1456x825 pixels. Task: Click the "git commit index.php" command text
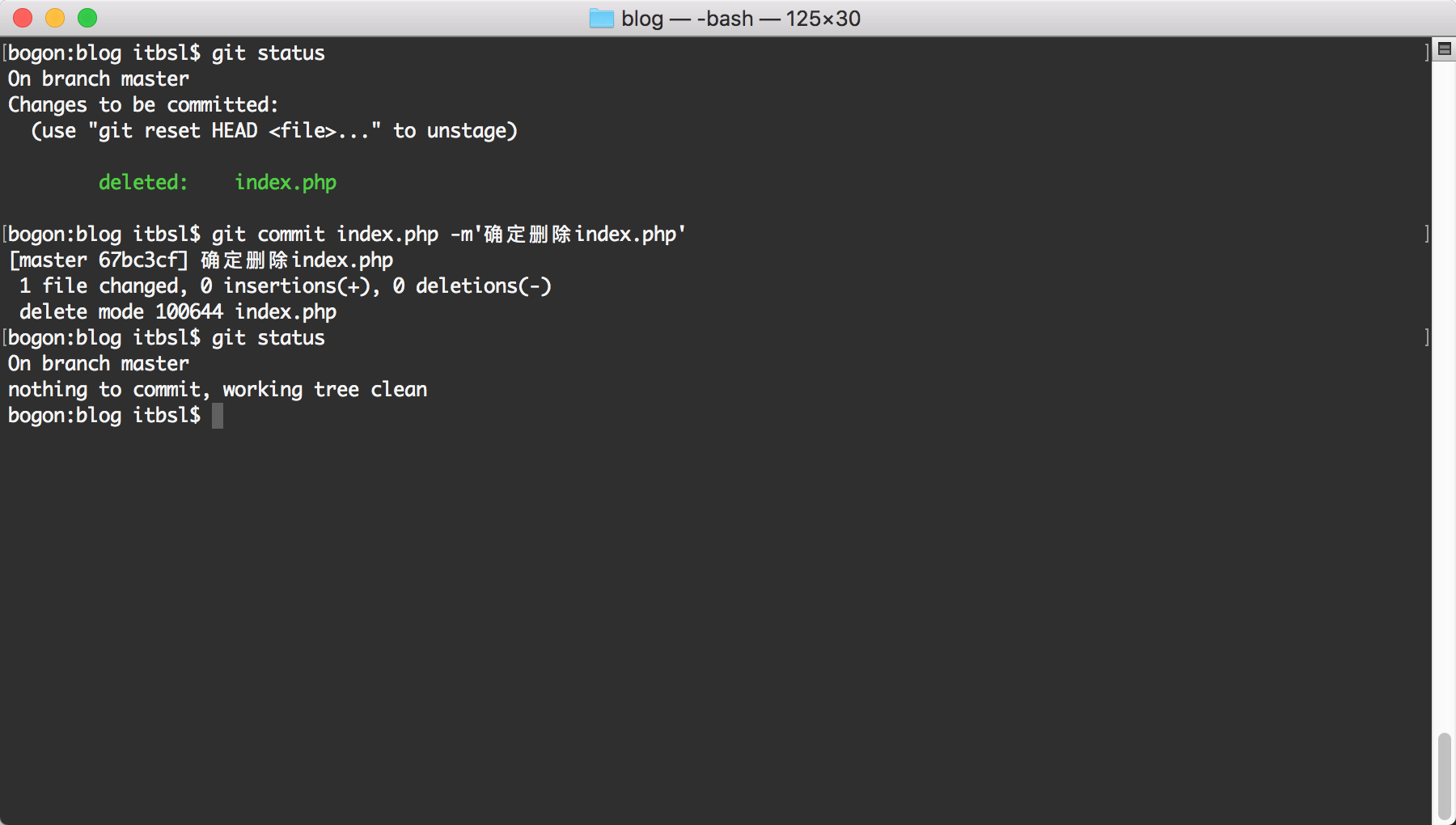(324, 235)
